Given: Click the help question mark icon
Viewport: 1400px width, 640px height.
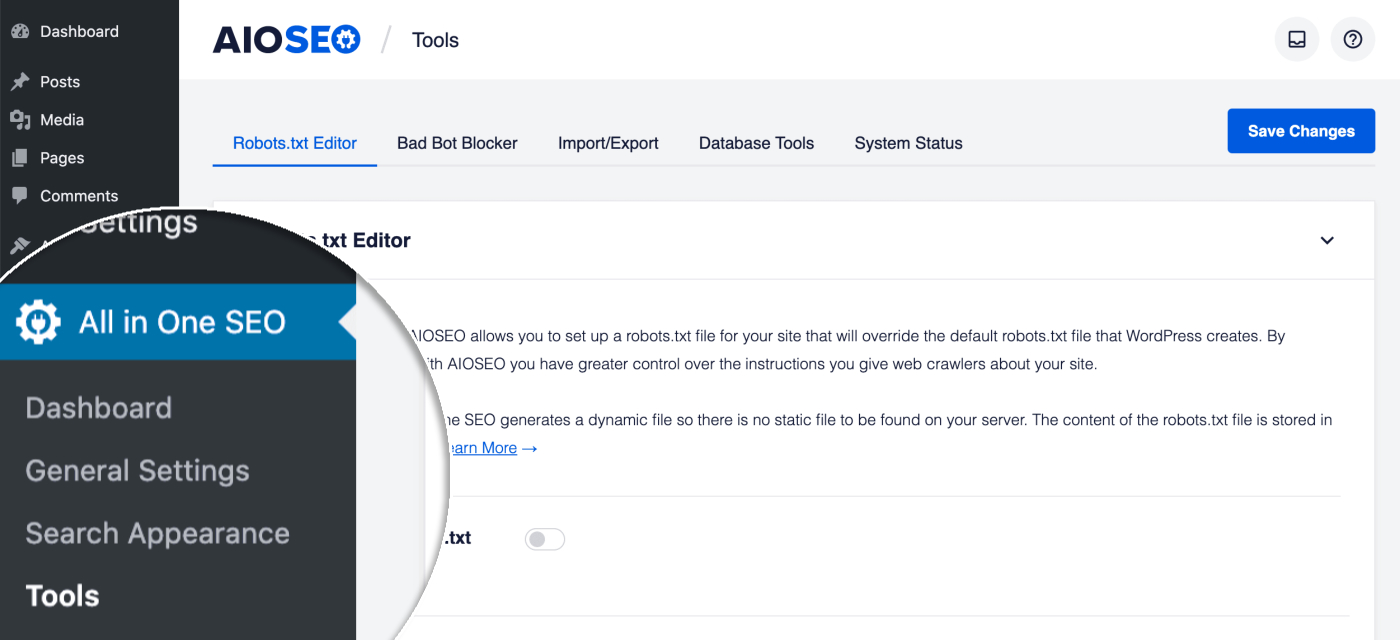Looking at the screenshot, I should (x=1352, y=39).
